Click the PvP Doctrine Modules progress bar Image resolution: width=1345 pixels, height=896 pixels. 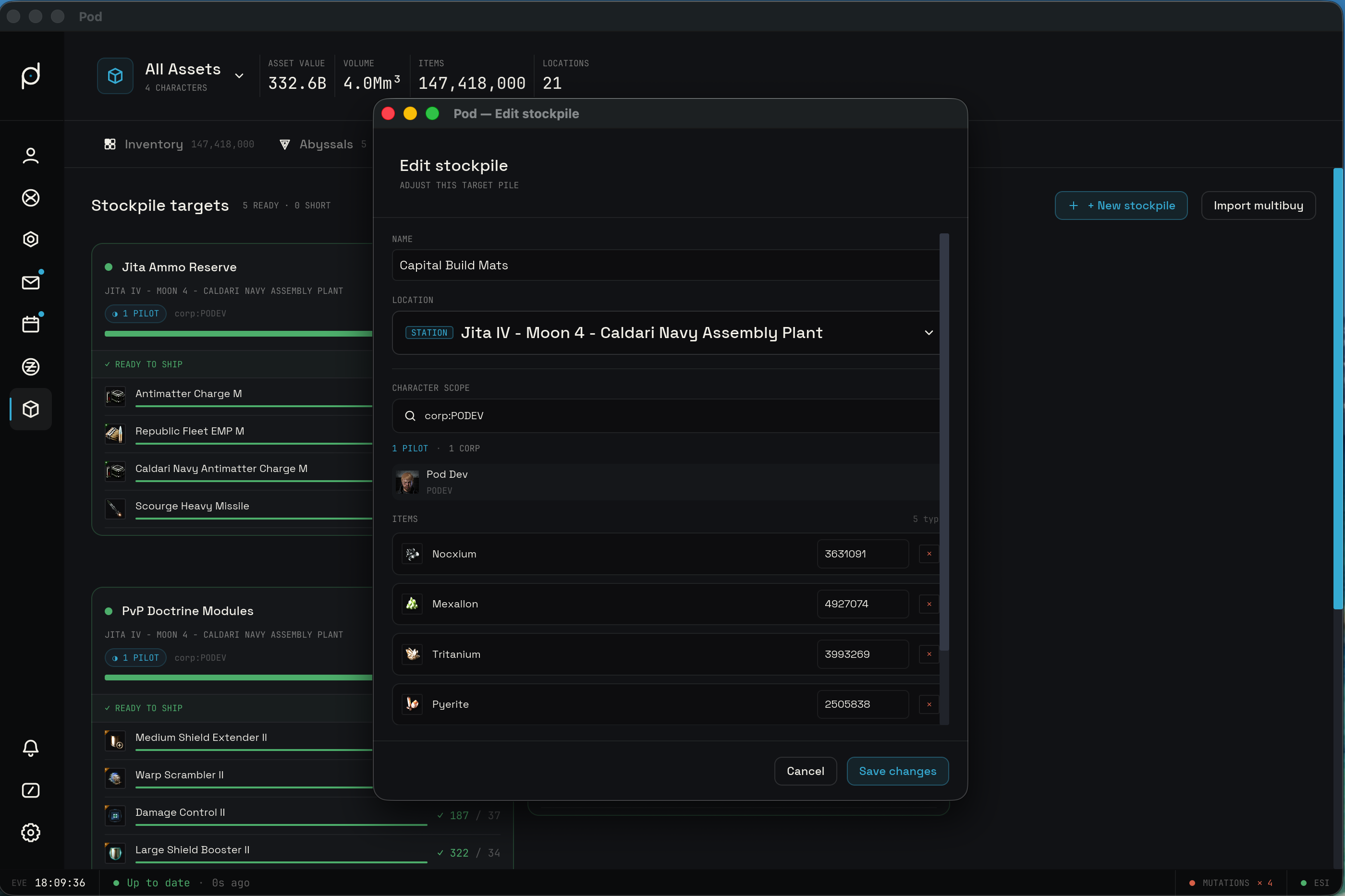click(x=238, y=678)
